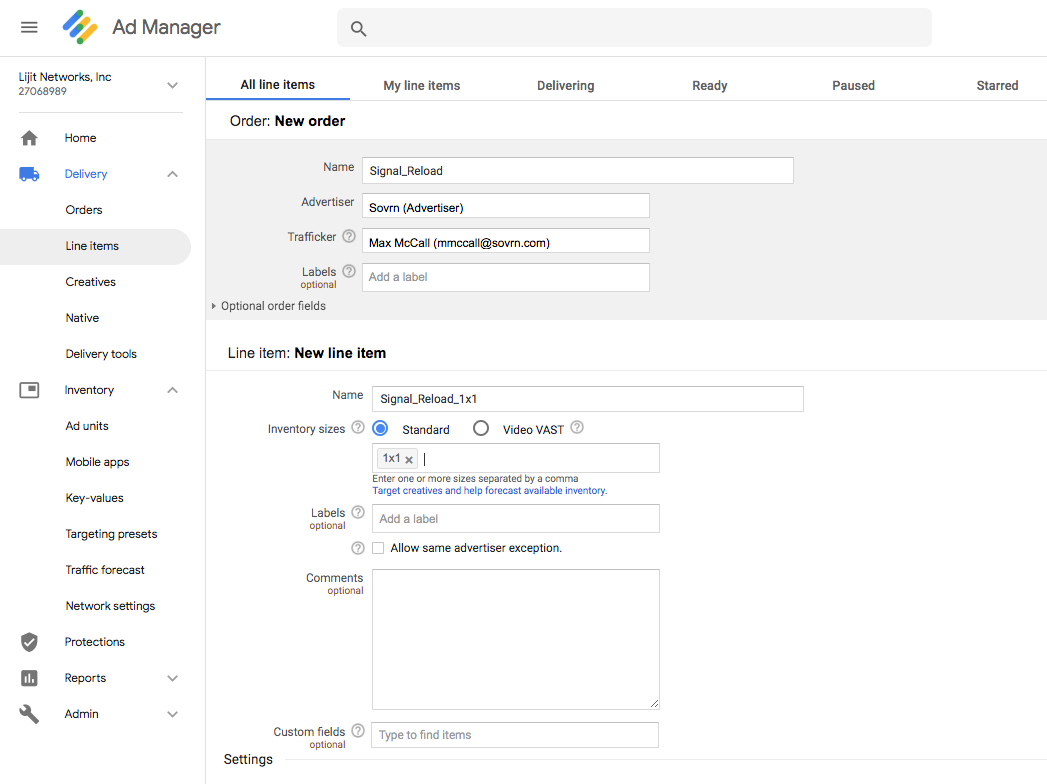Screen dimensions: 1047x784
Task: Click the Delivery truck icon
Action: (29, 174)
